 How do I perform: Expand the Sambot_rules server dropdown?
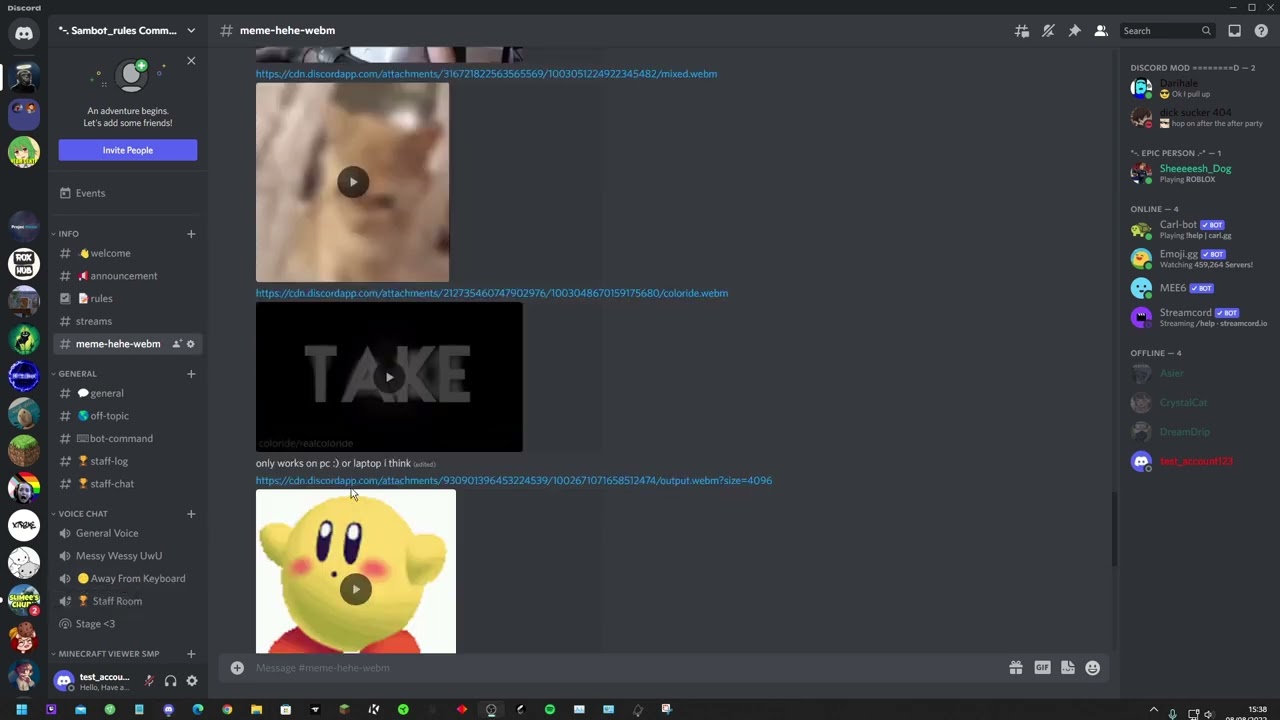tap(191, 30)
